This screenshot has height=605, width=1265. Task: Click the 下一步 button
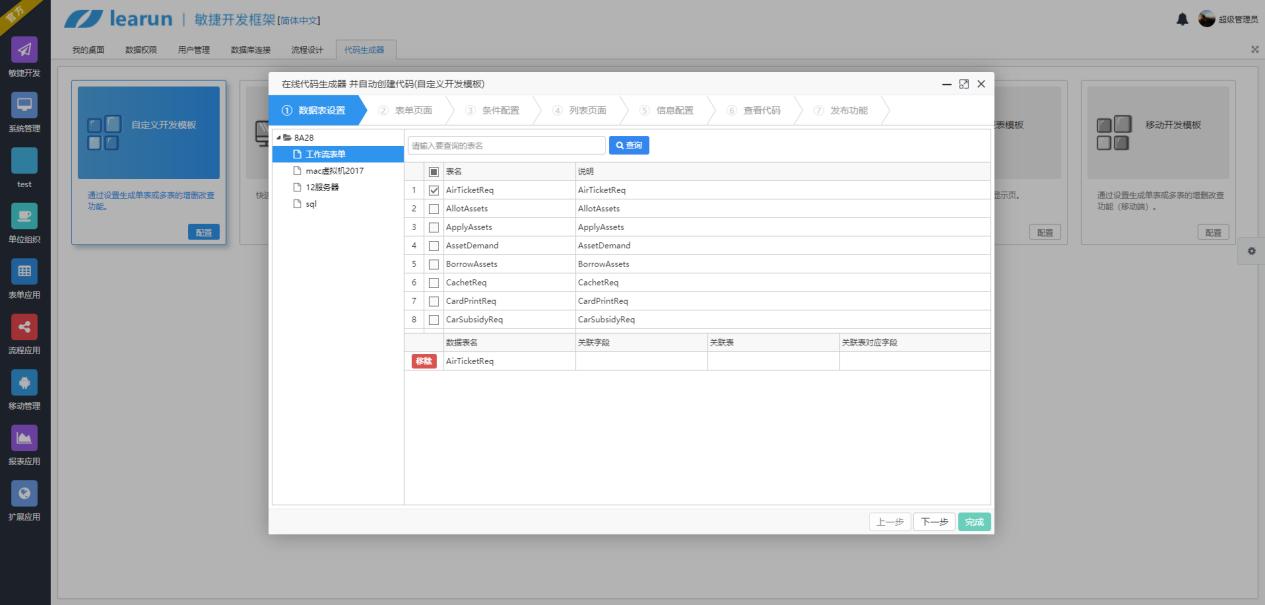click(x=934, y=522)
